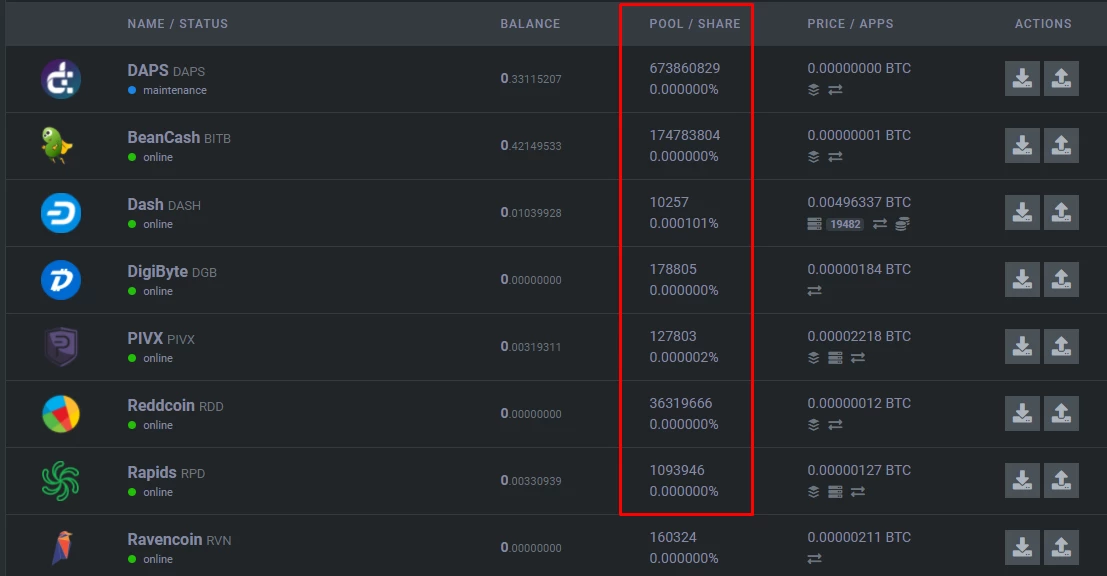Click the DigiByte coin logo
1107x576 pixels.
(61, 280)
